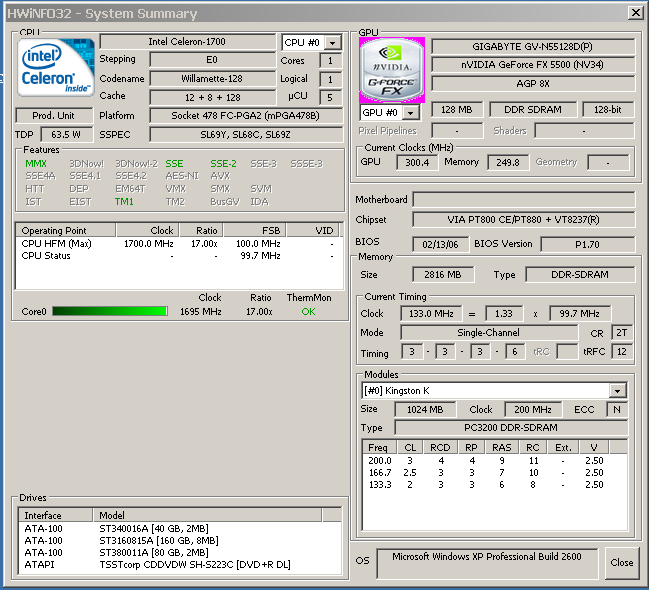Viewport: 649px width, 590px height.
Task: Select the ST3160815A drive row
Action: tap(180, 541)
